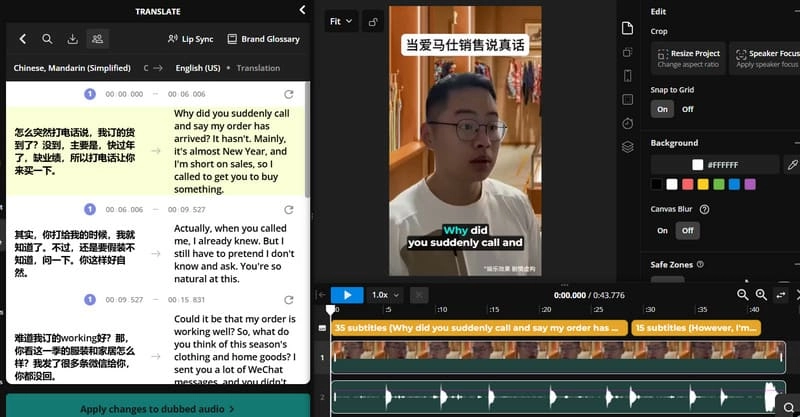Screen dimensions: 800x417
Task: Select the audio waveform track
Action: coord(558,397)
